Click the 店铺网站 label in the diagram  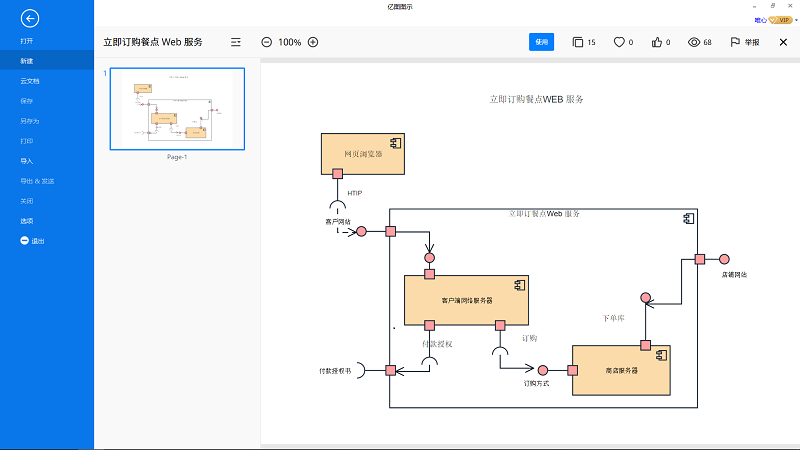(734, 274)
